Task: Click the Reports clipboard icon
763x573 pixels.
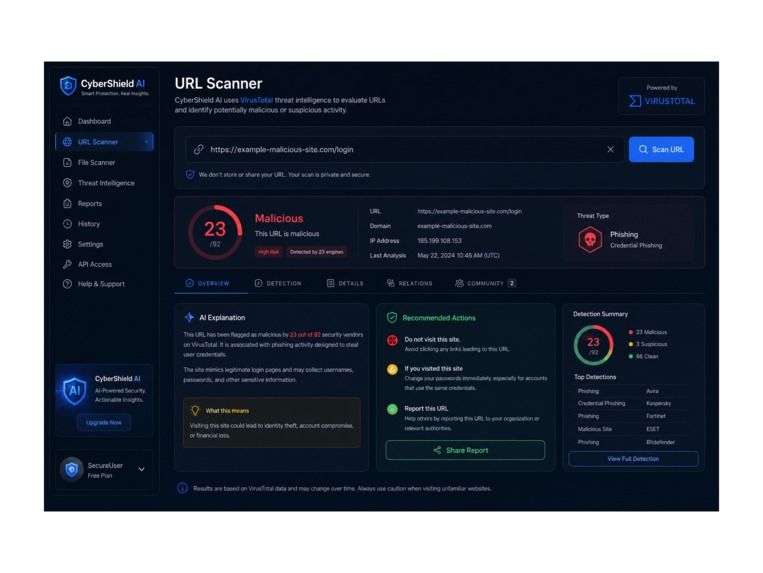Action: click(67, 203)
